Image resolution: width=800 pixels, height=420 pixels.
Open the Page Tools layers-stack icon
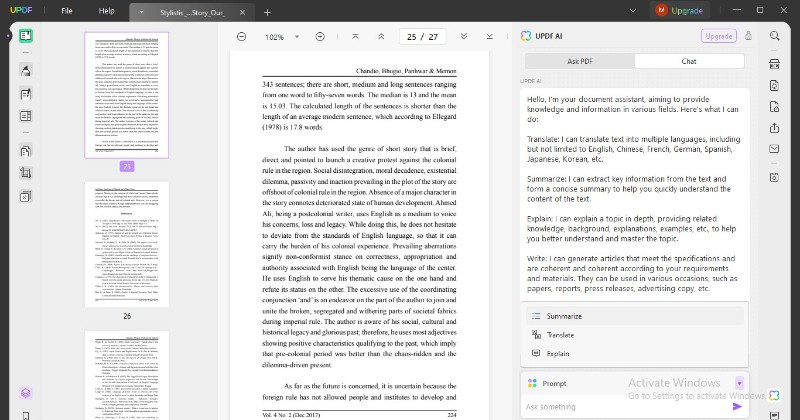(26, 196)
